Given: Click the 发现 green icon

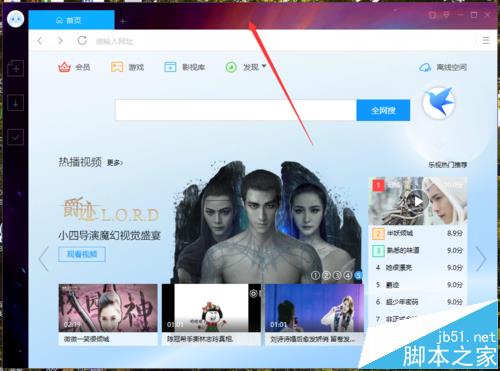Looking at the screenshot, I should 231,67.
